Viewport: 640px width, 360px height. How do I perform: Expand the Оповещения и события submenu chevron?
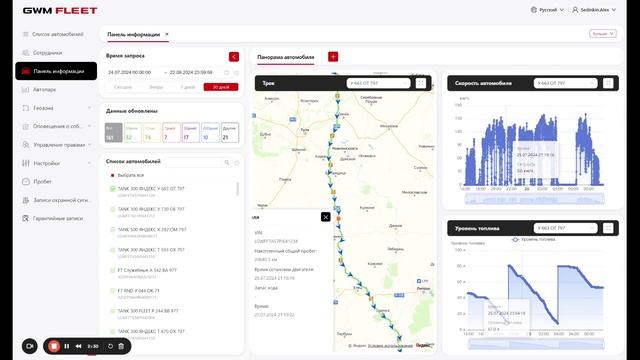pyautogui.click(x=89, y=126)
